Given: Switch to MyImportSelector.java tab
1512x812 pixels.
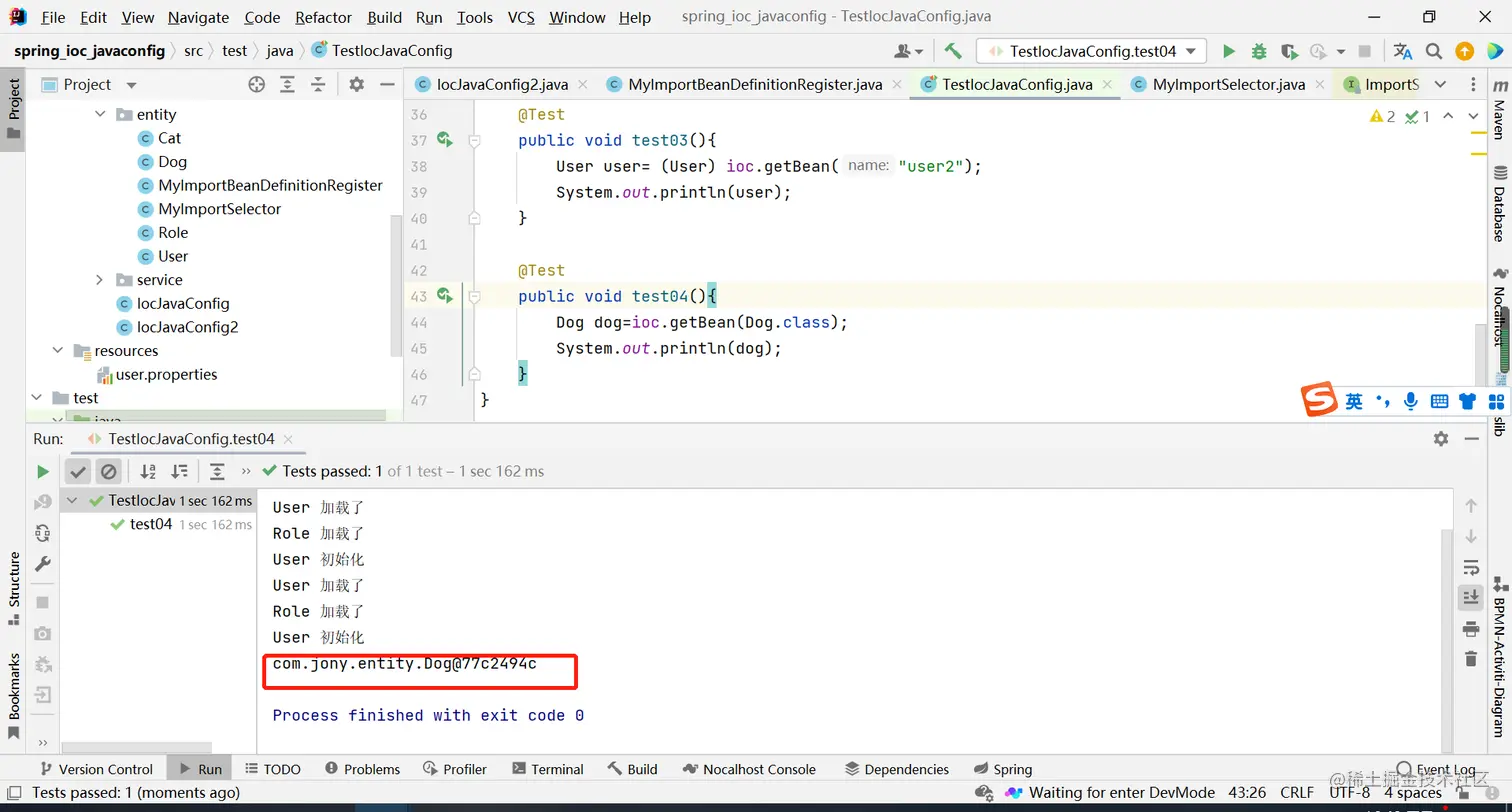Looking at the screenshot, I should point(1229,85).
